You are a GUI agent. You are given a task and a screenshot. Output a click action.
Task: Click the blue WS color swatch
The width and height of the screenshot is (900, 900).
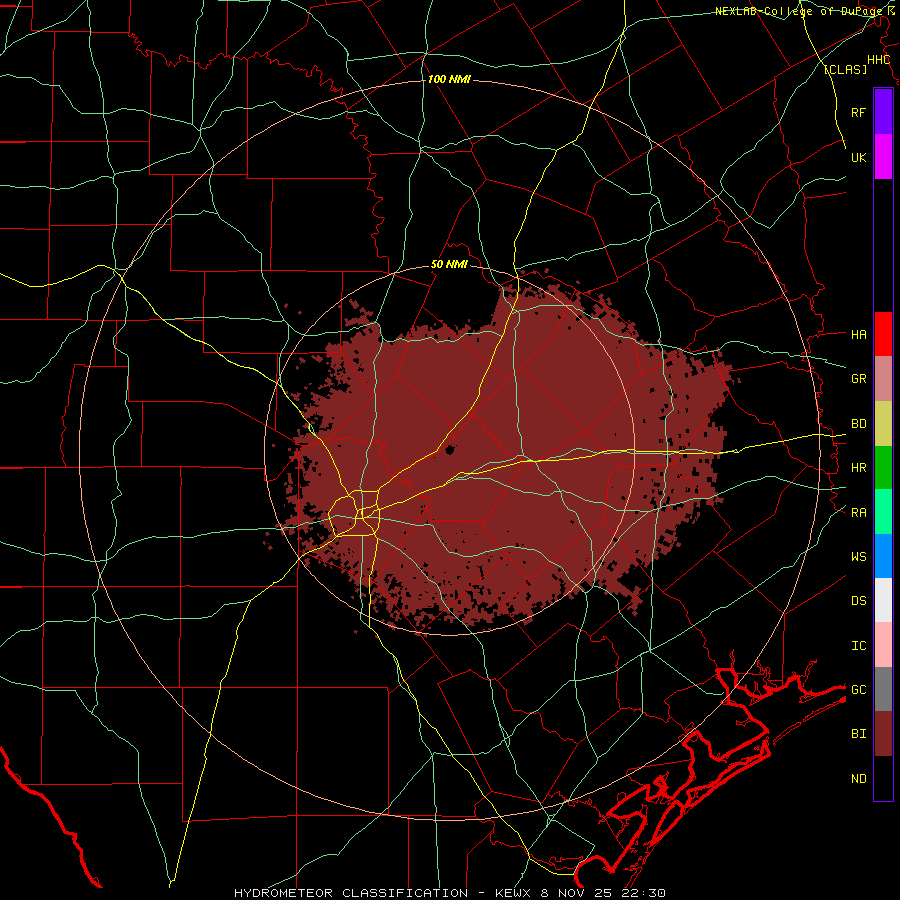(883, 556)
